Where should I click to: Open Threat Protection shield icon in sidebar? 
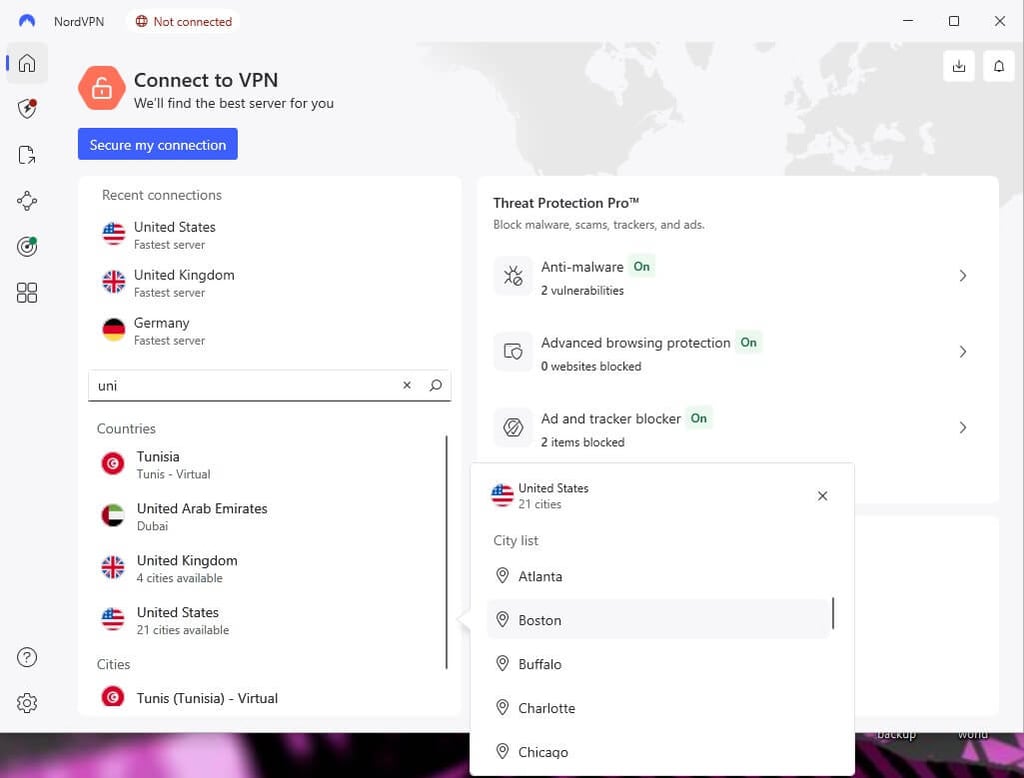coord(27,108)
